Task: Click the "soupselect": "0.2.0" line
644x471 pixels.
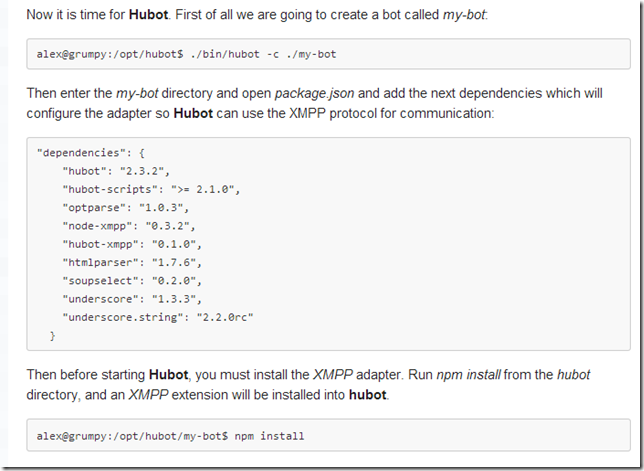Action: (x=132, y=280)
